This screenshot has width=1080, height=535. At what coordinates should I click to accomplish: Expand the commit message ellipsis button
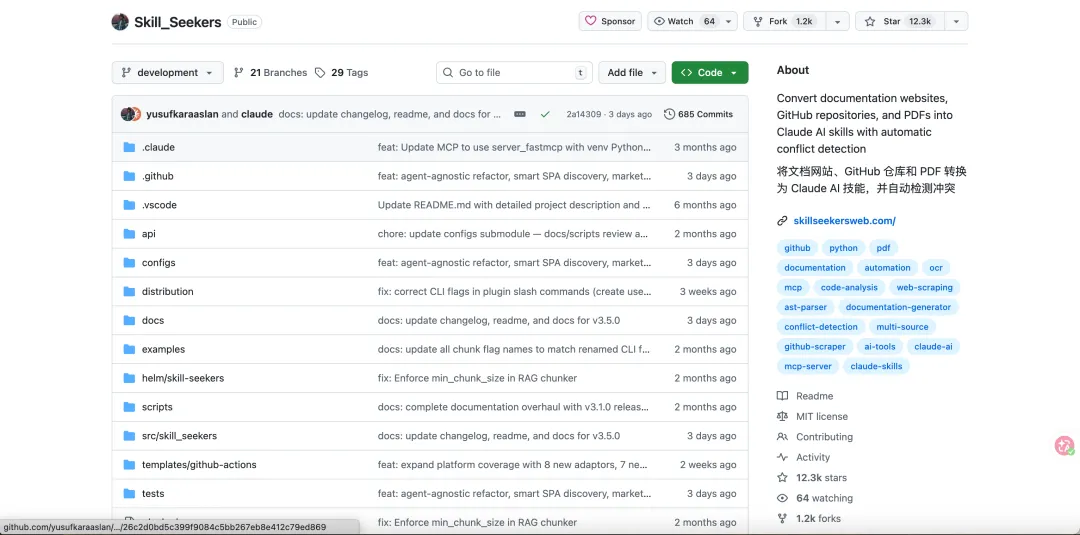pyautogui.click(x=520, y=114)
